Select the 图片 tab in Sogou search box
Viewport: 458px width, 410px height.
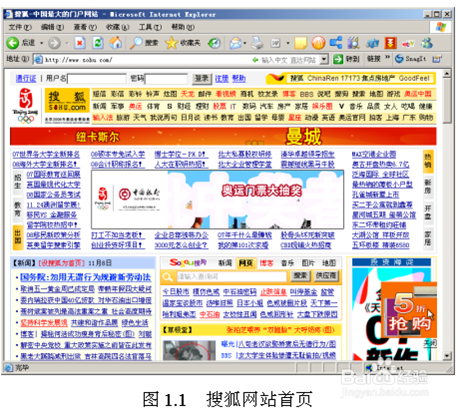point(308,263)
